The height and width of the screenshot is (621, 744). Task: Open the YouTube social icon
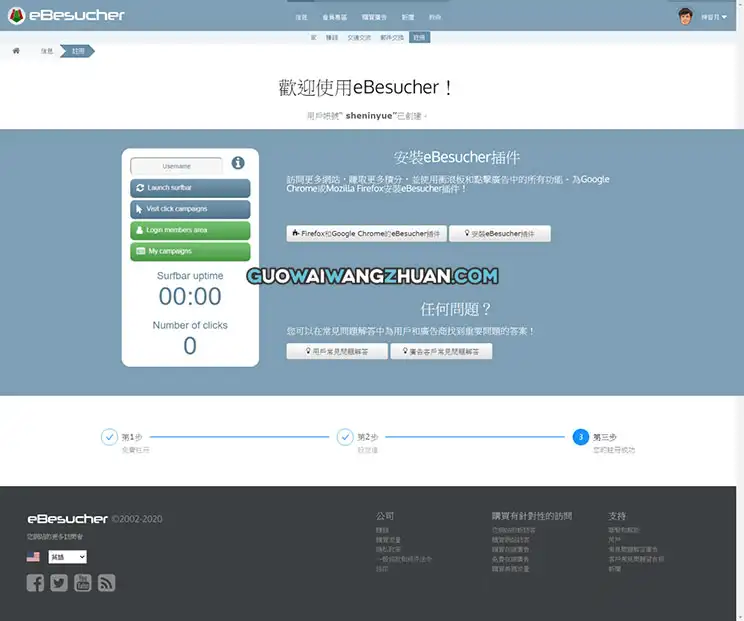click(83, 583)
